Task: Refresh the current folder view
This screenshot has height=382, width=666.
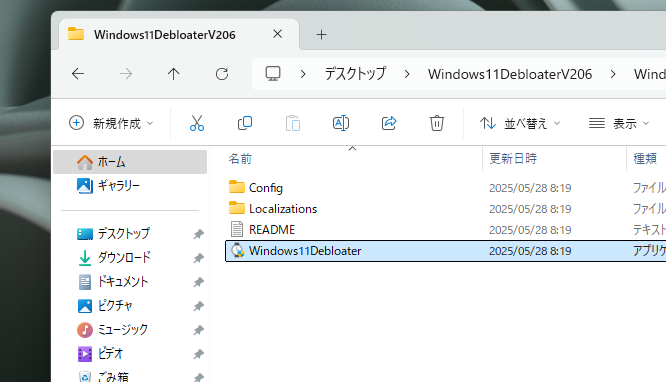Action: (222, 74)
